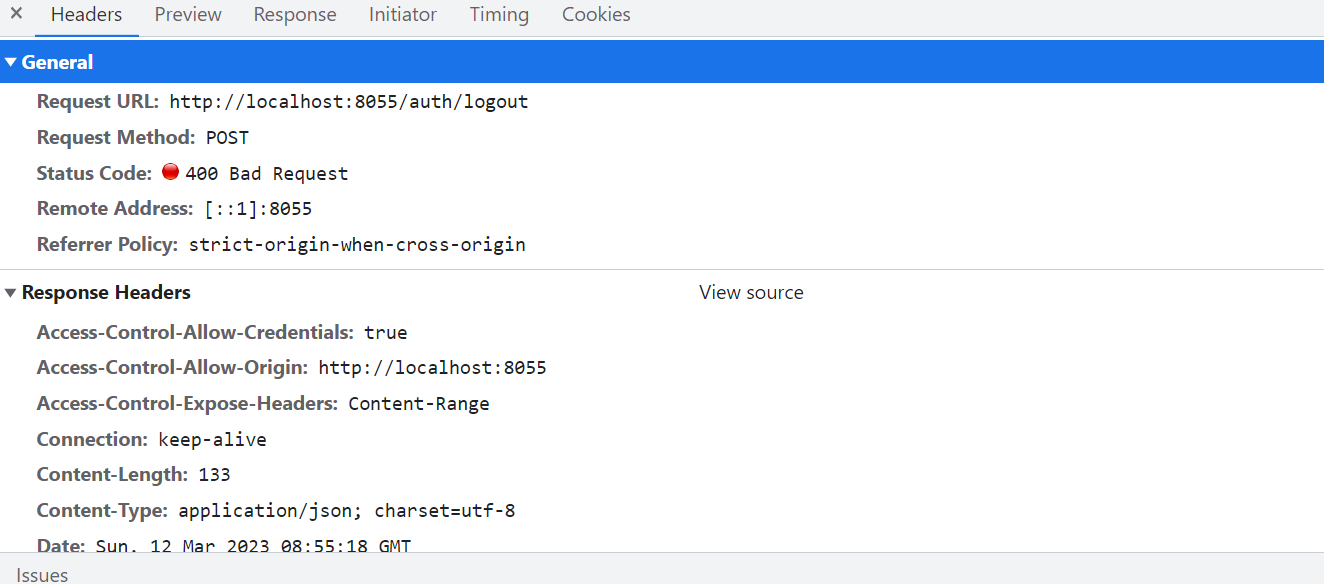Click the Remote Address value
Screen dimensions: 1324x584
[x=262, y=208]
